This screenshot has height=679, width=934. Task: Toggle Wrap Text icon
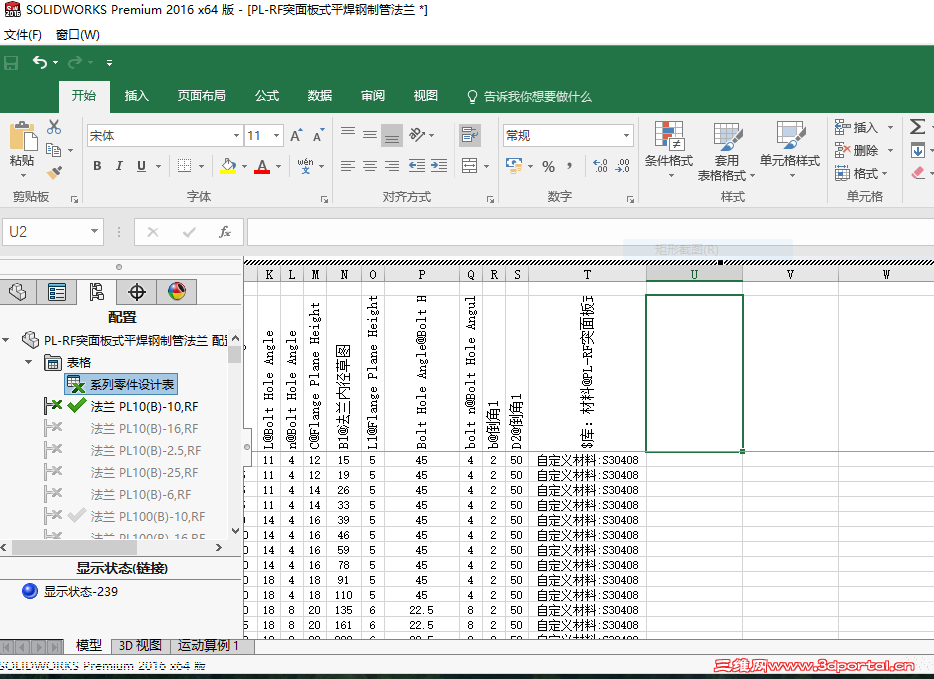point(470,135)
